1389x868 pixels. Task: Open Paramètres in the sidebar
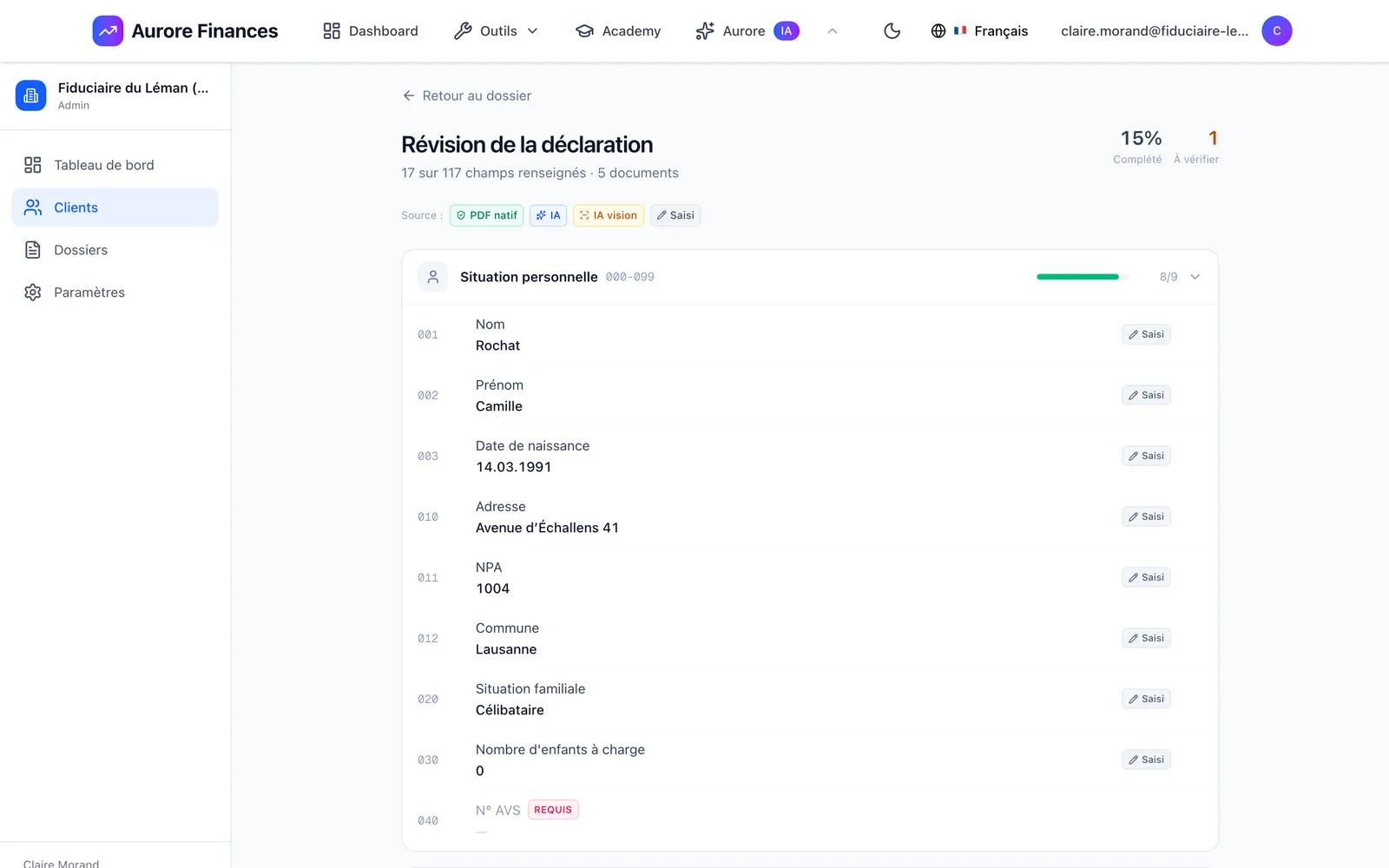click(115, 293)
